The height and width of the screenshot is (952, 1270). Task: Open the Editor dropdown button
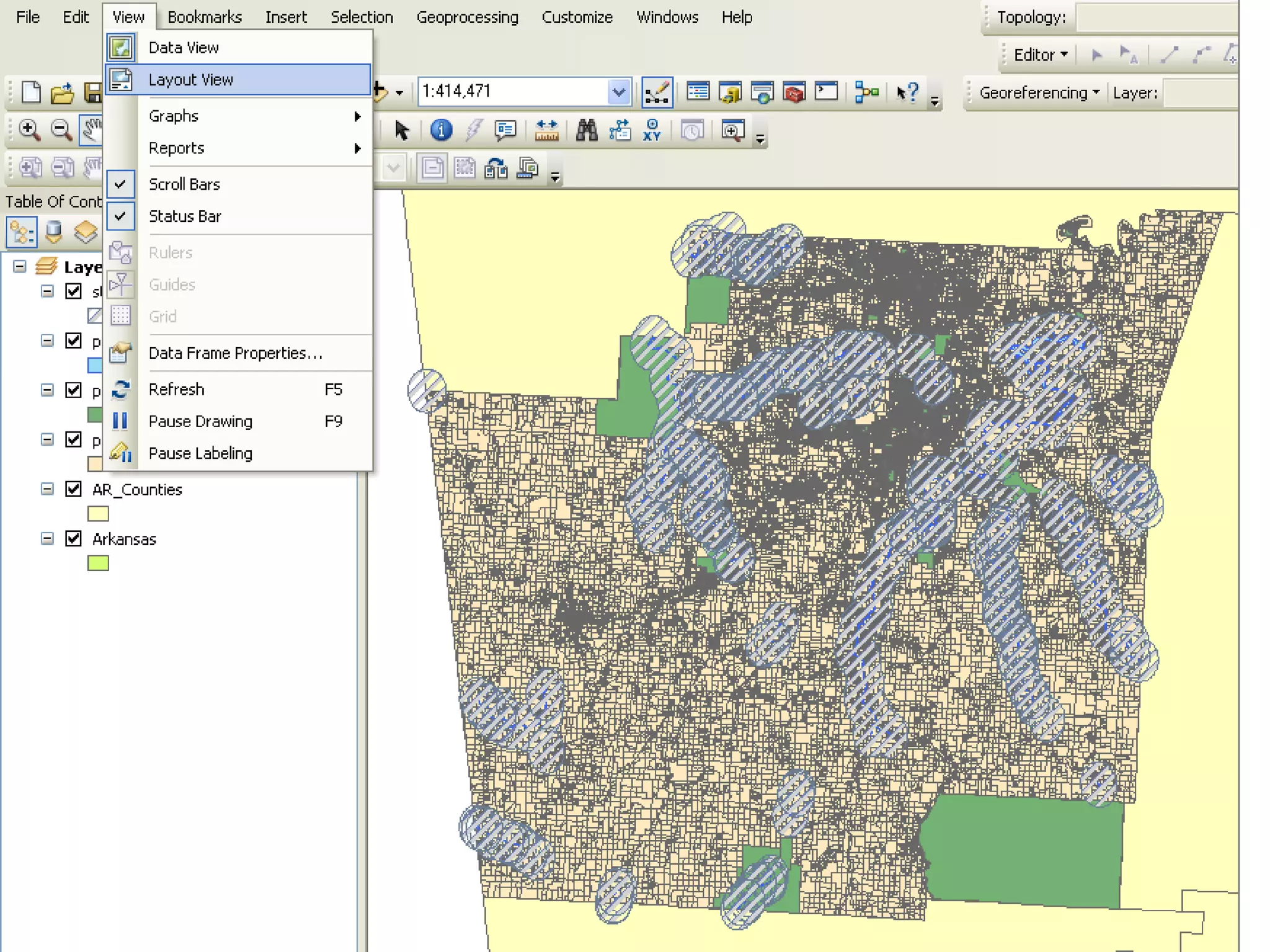[1040, 55]
